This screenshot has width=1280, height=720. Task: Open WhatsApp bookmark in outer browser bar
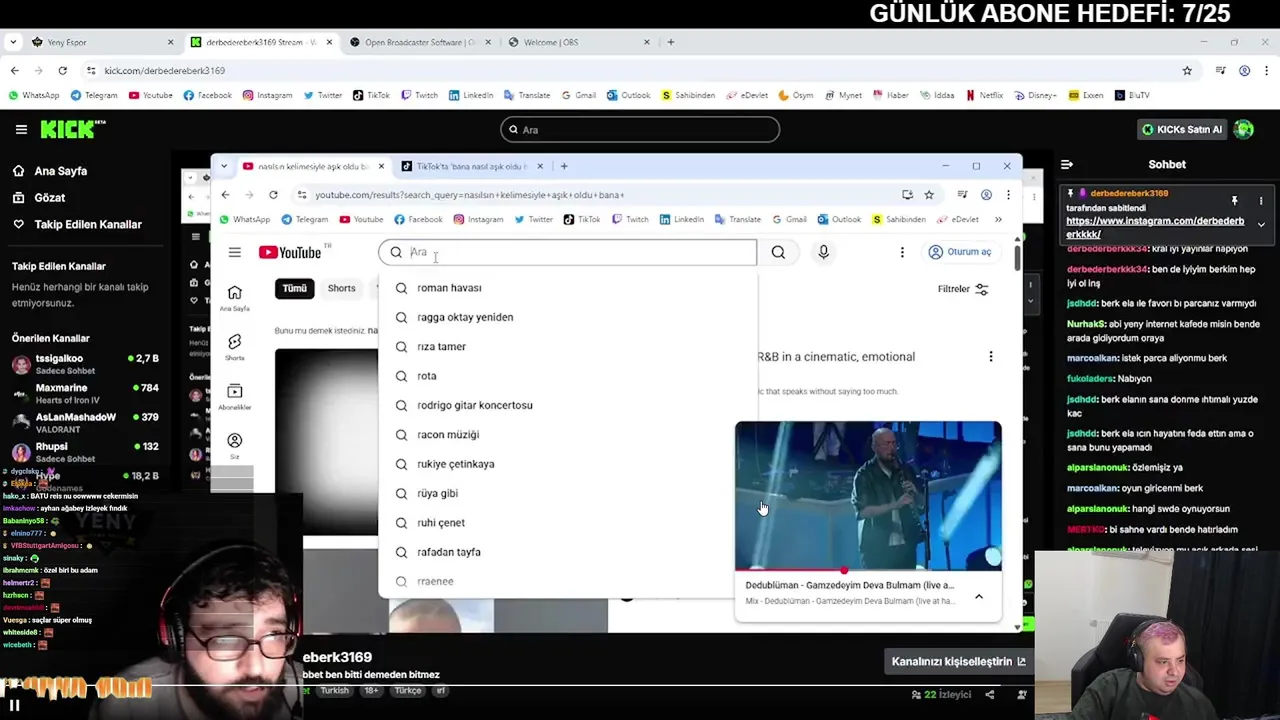tap(33, 95)
